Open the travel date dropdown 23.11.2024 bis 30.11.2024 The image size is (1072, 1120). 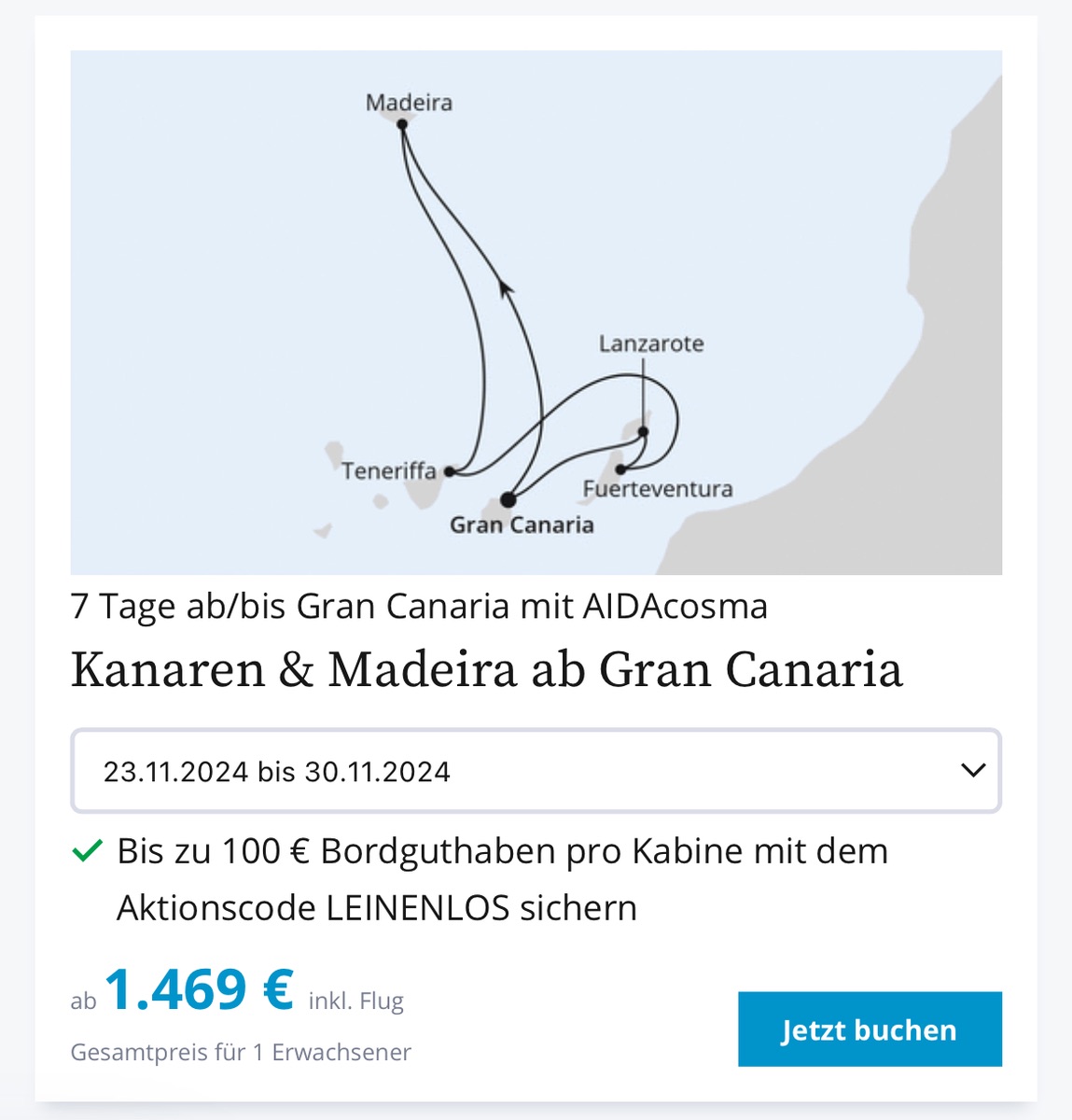[x=536, y=771]
